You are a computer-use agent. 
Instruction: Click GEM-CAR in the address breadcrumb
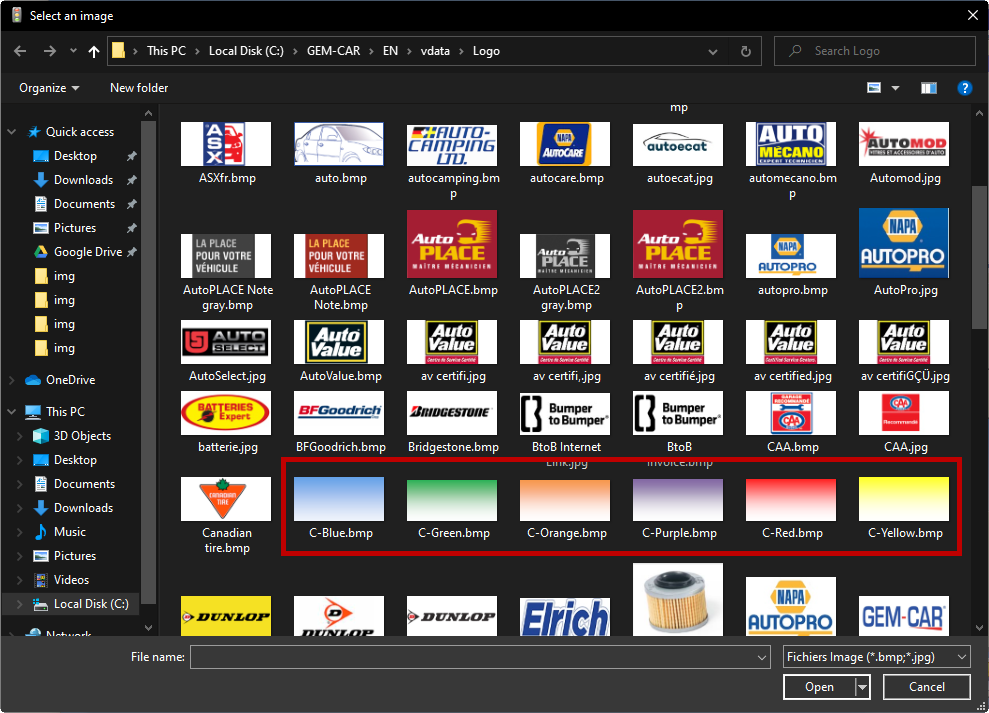pos(333,51)
